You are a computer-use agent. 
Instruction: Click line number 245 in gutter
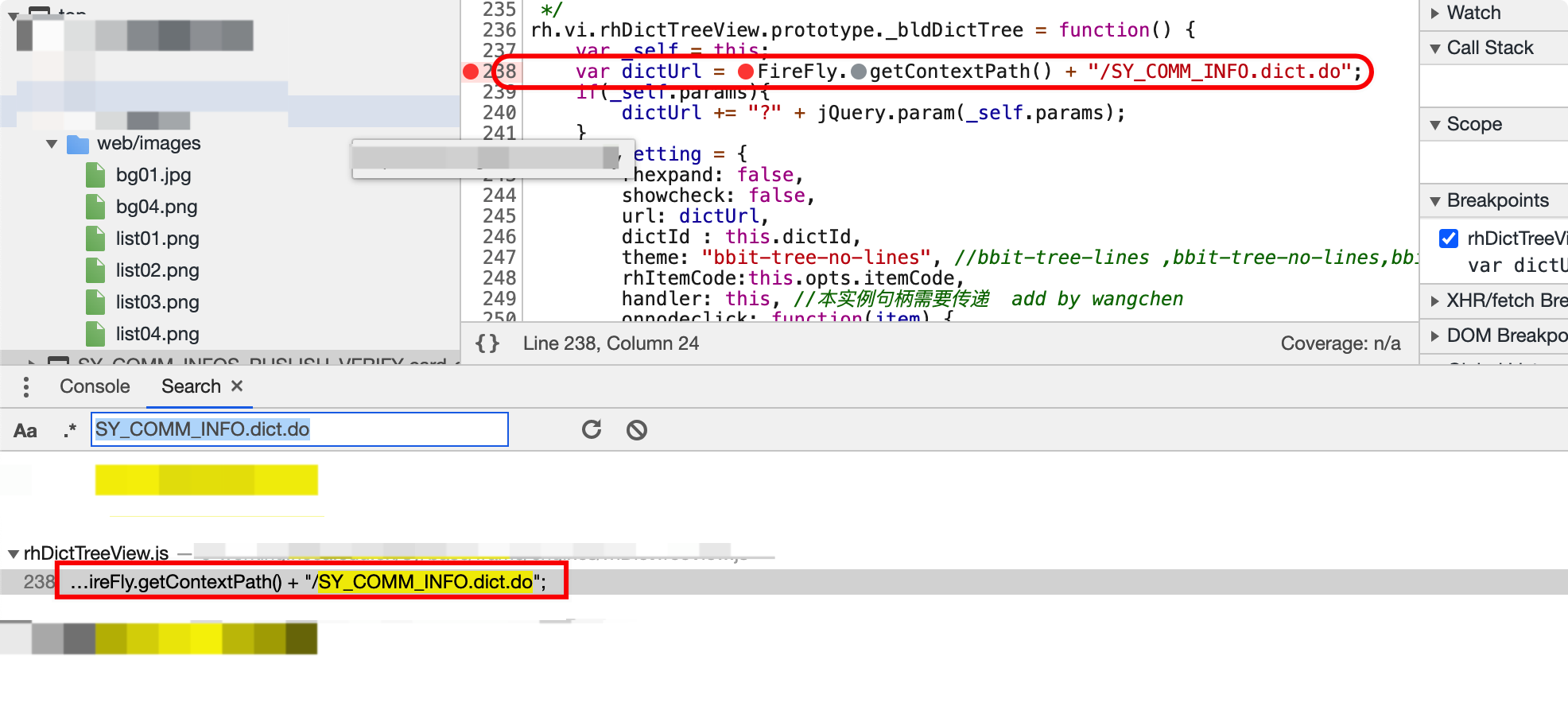point(499,216)
